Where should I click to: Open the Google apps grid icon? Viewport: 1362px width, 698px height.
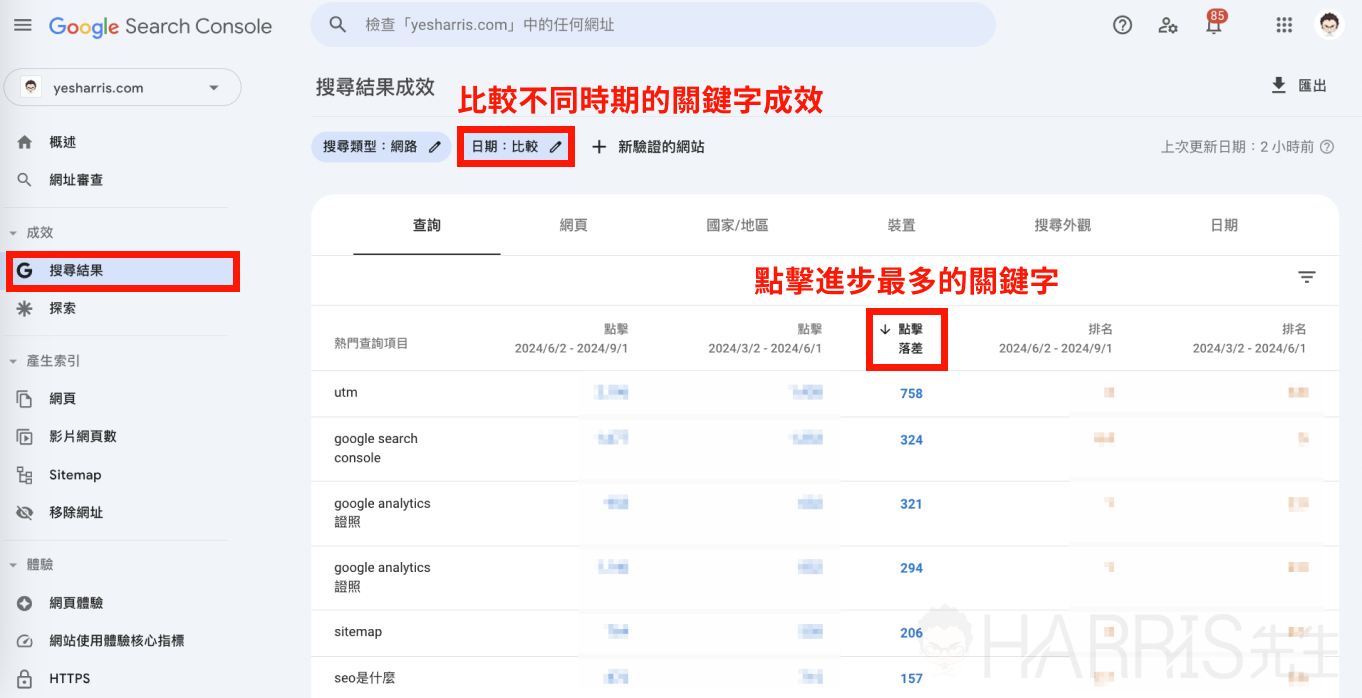tap(1284, 25)
